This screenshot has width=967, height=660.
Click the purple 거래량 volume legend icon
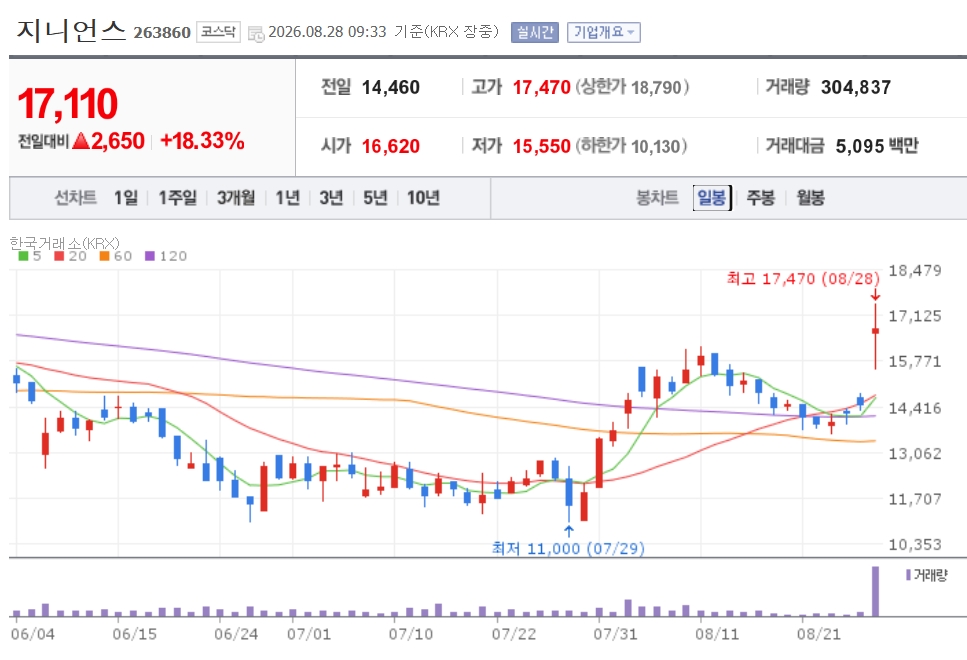tap(908, 575)
